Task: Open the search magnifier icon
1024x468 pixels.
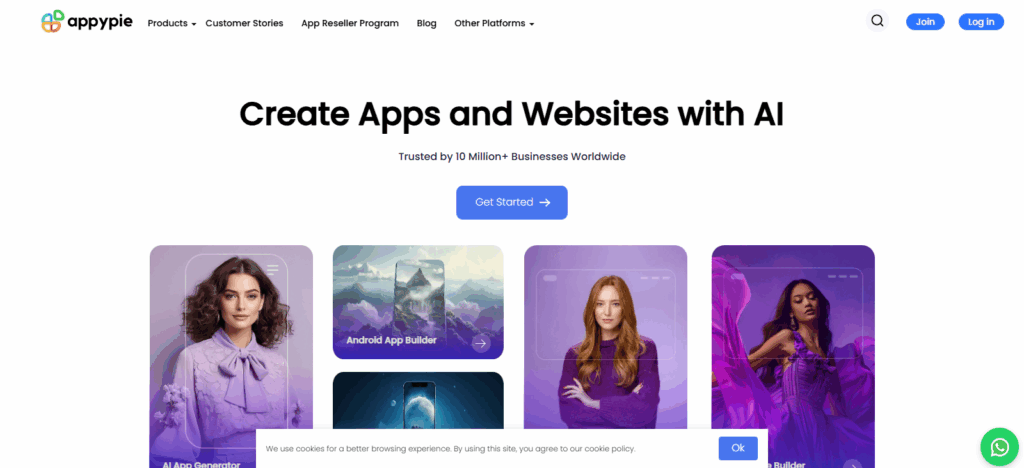Action: (x=877, y=21)
